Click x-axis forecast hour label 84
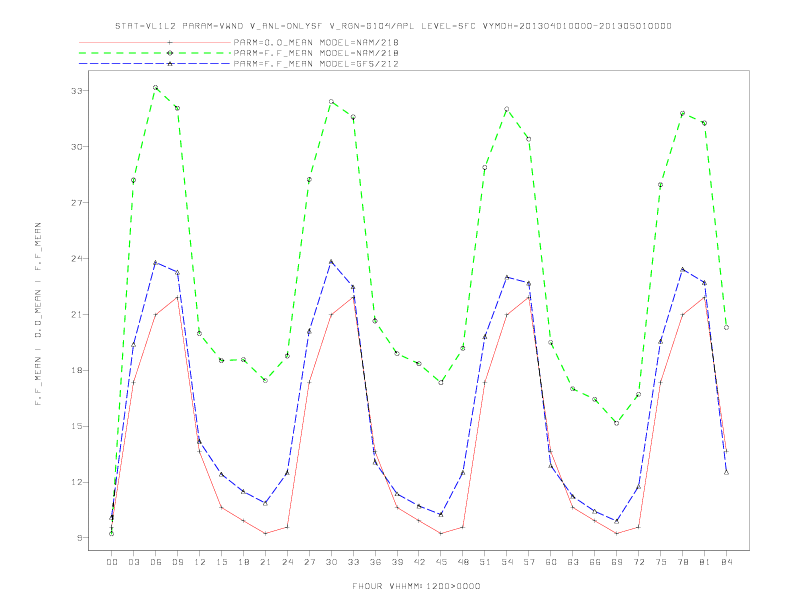The height and width of the screenshot is (612, 792). (x=726, y=562)
